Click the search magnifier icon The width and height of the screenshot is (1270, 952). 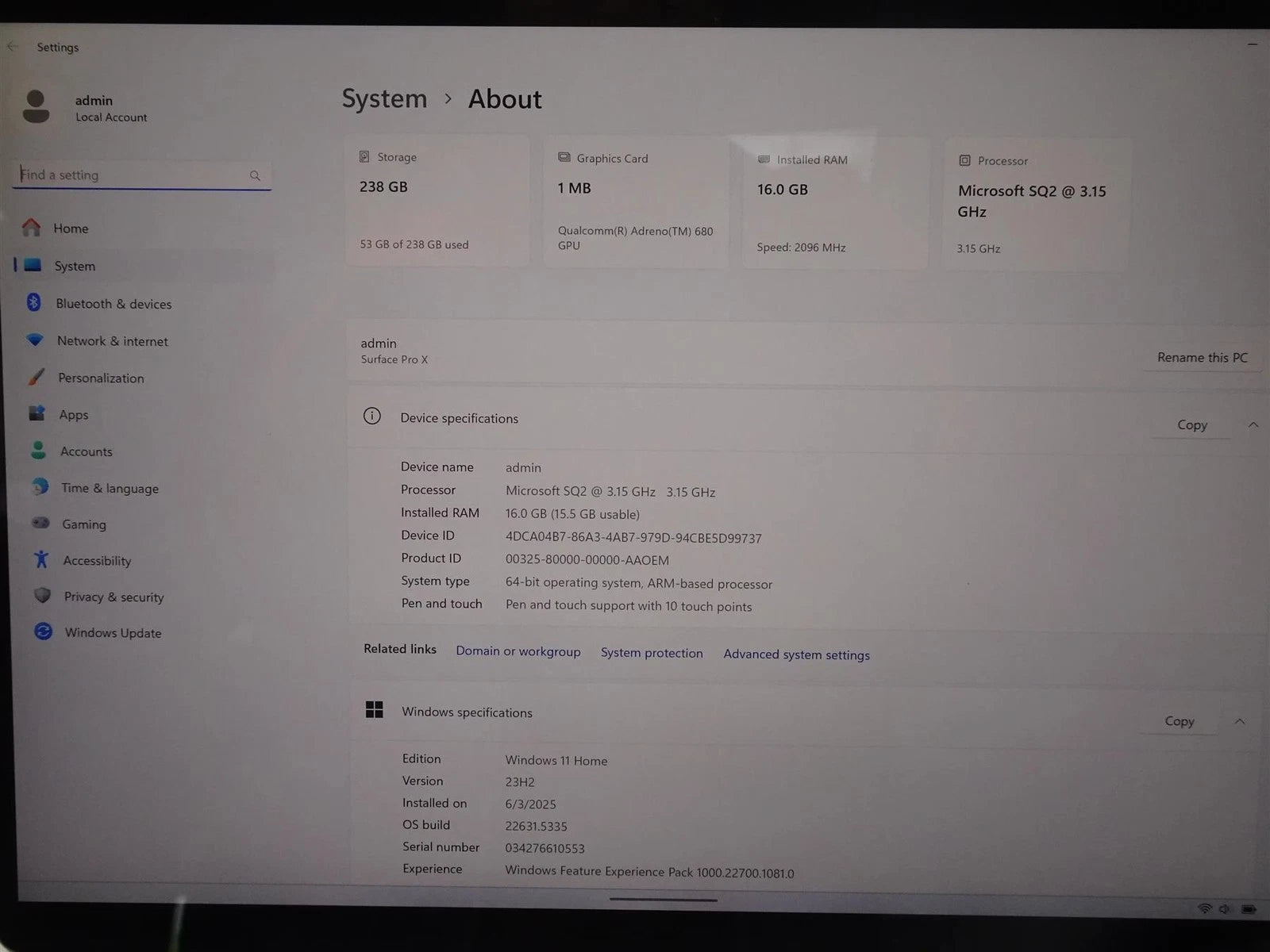coord(255,175)
